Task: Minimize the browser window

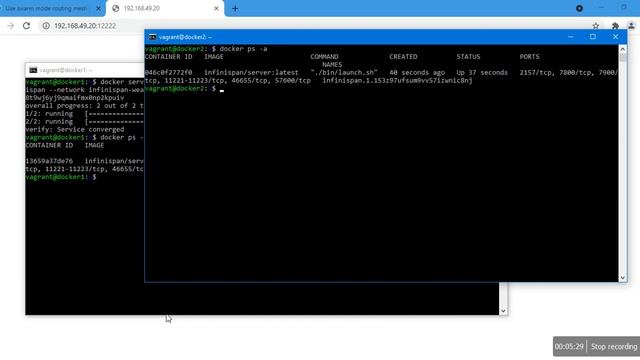Action: click(601, 7)
